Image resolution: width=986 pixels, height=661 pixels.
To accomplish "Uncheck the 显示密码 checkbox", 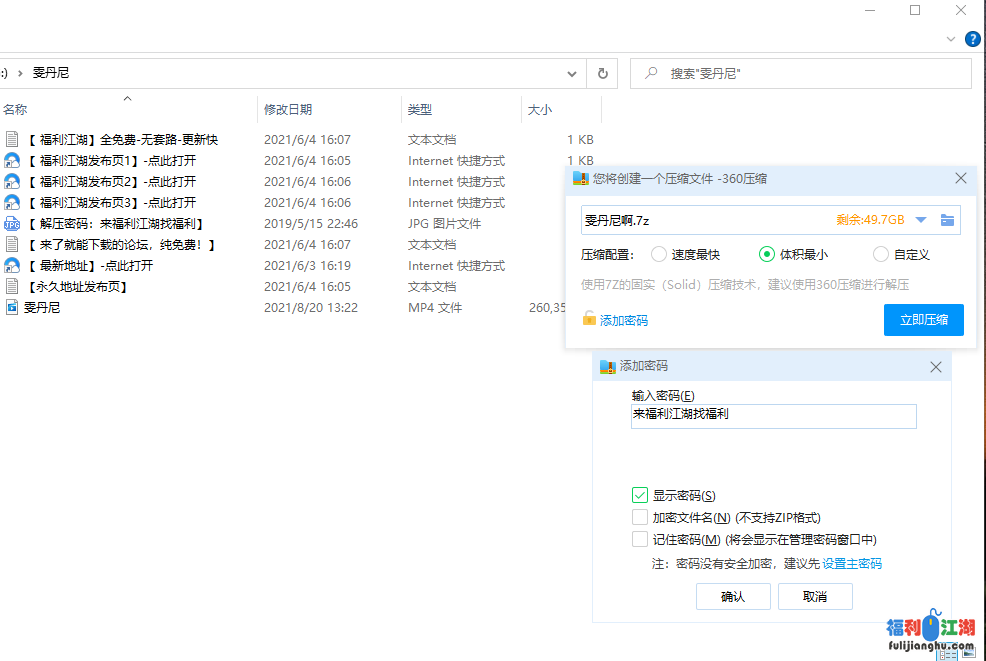I will 640,495.
